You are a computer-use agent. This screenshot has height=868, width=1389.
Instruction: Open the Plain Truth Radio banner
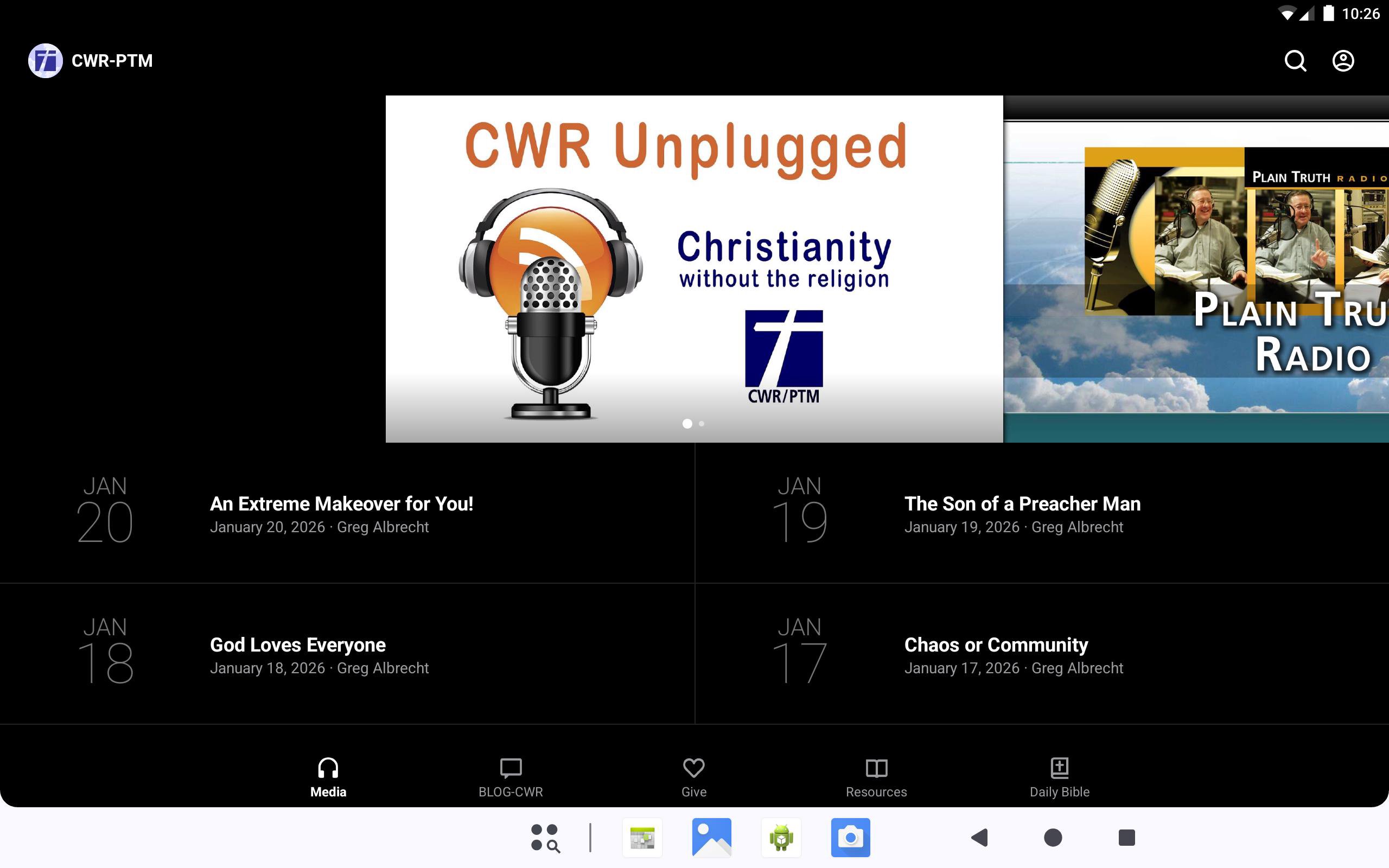(1196, 269)
